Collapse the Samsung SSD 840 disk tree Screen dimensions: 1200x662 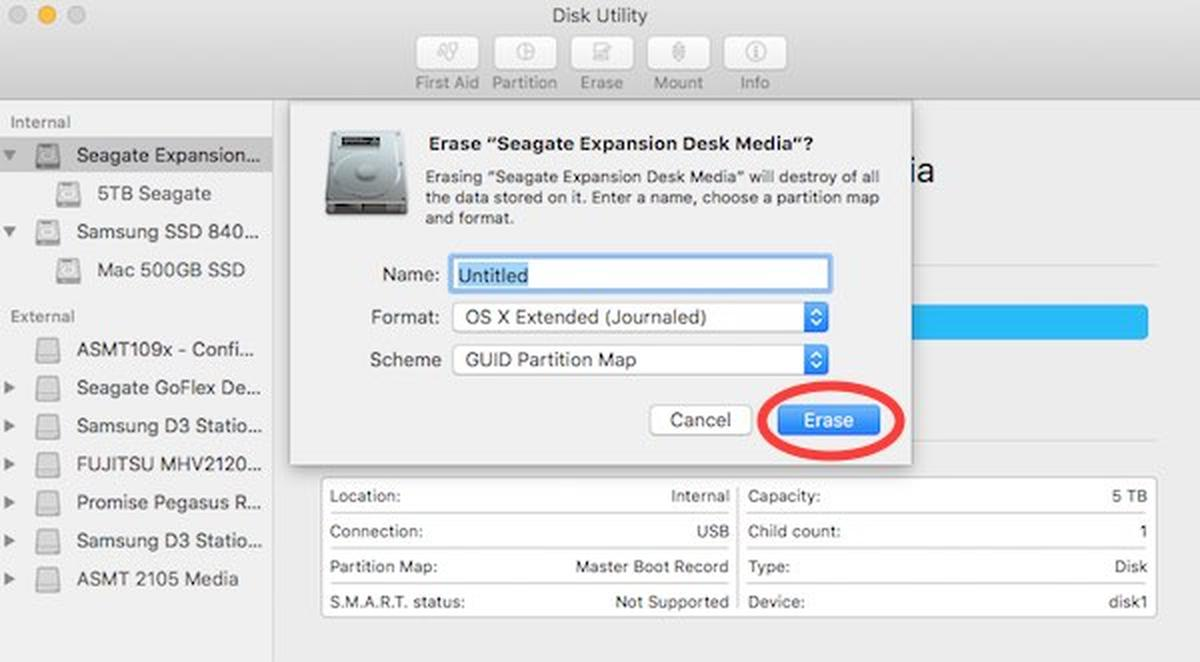[x=10, y=232]
